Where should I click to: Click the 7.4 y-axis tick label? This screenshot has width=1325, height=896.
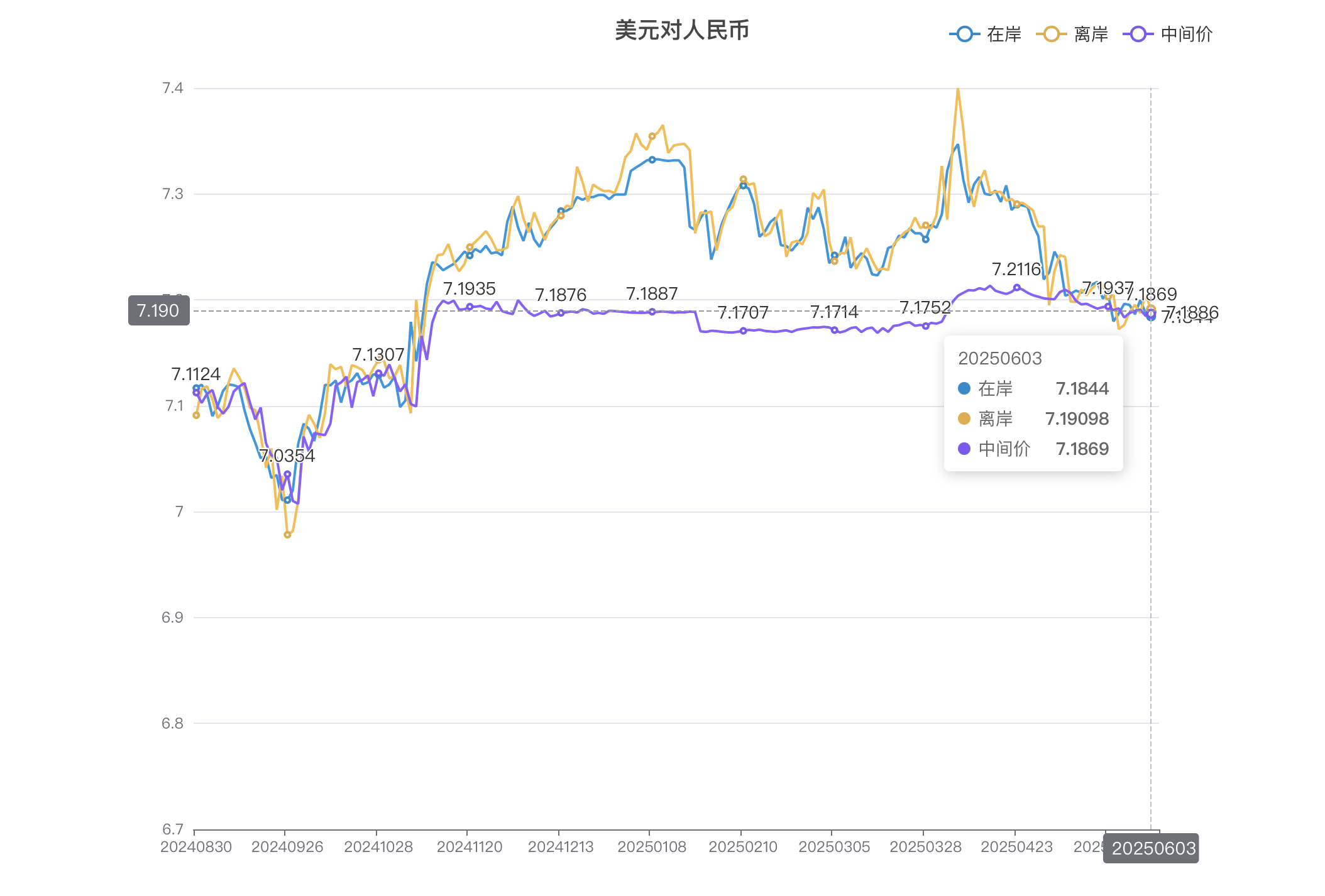pyautogui.click(x=172, y=88)
